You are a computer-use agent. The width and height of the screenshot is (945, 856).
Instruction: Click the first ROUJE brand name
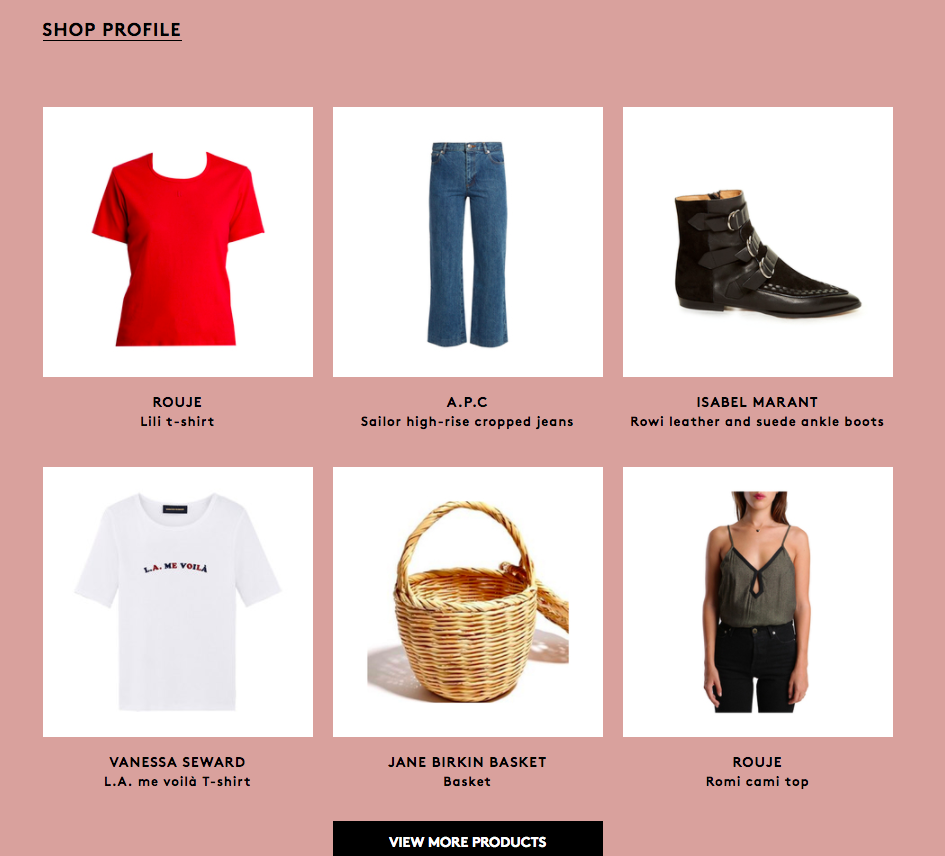pos(177,402)
